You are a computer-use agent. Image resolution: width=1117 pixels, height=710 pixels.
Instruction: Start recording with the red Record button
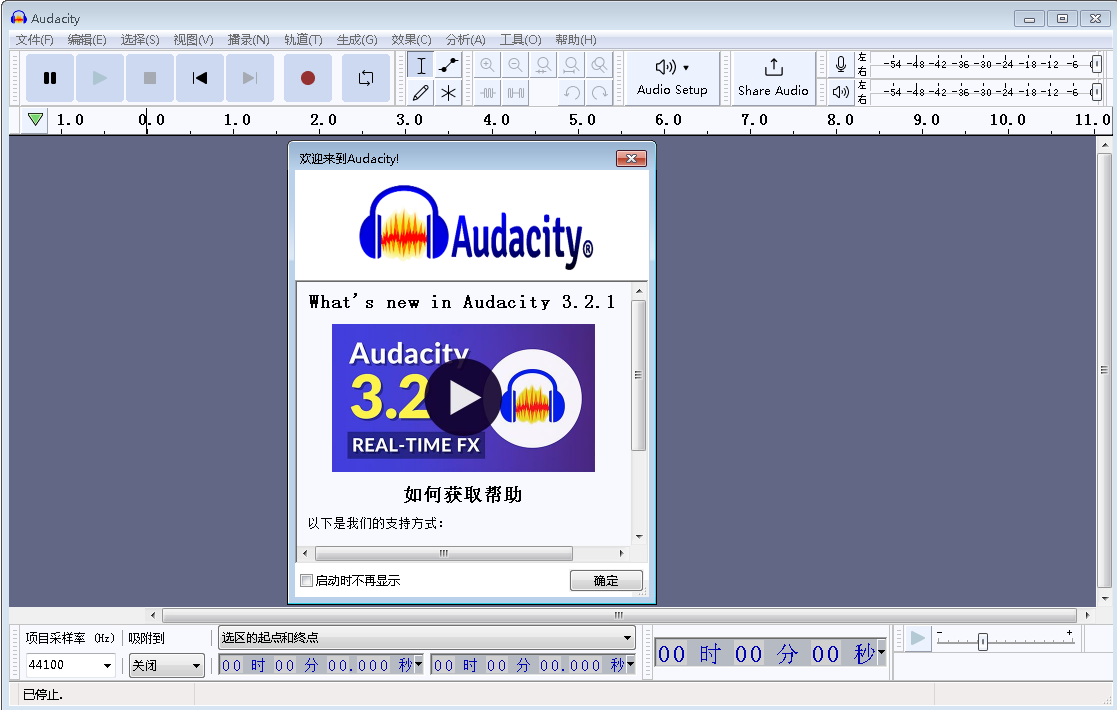308,78
